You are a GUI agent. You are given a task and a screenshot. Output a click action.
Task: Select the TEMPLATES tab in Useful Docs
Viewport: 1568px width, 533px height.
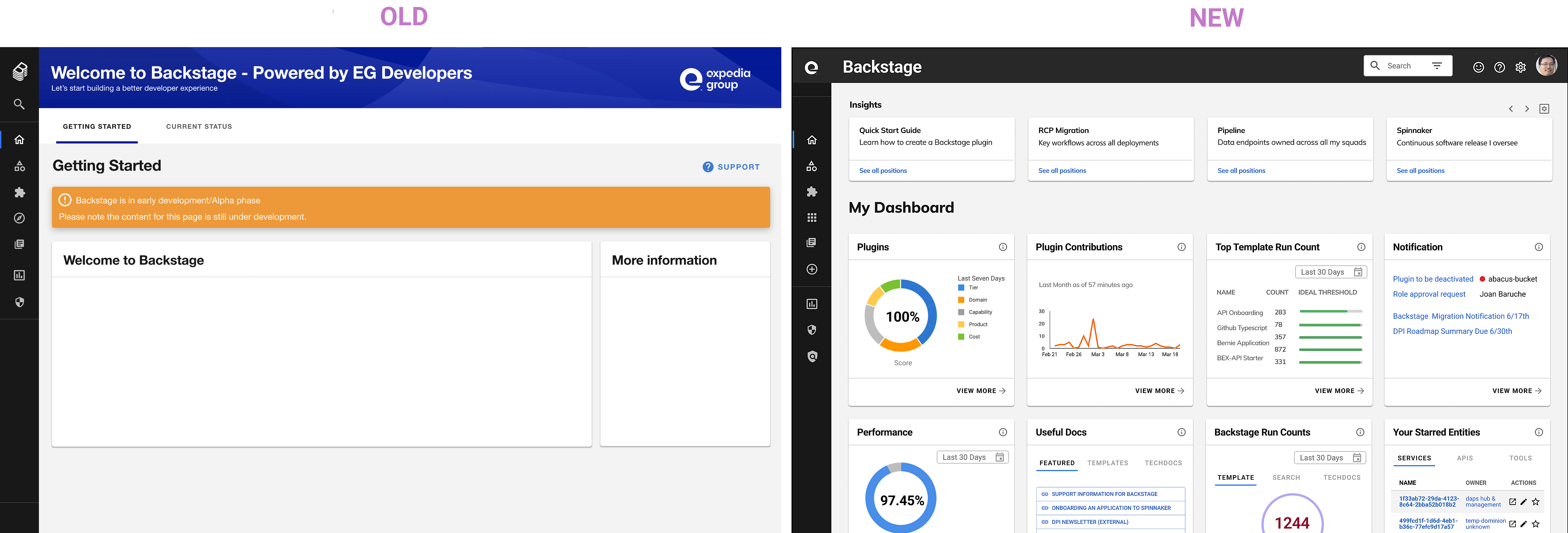(x=1108, y=464)
